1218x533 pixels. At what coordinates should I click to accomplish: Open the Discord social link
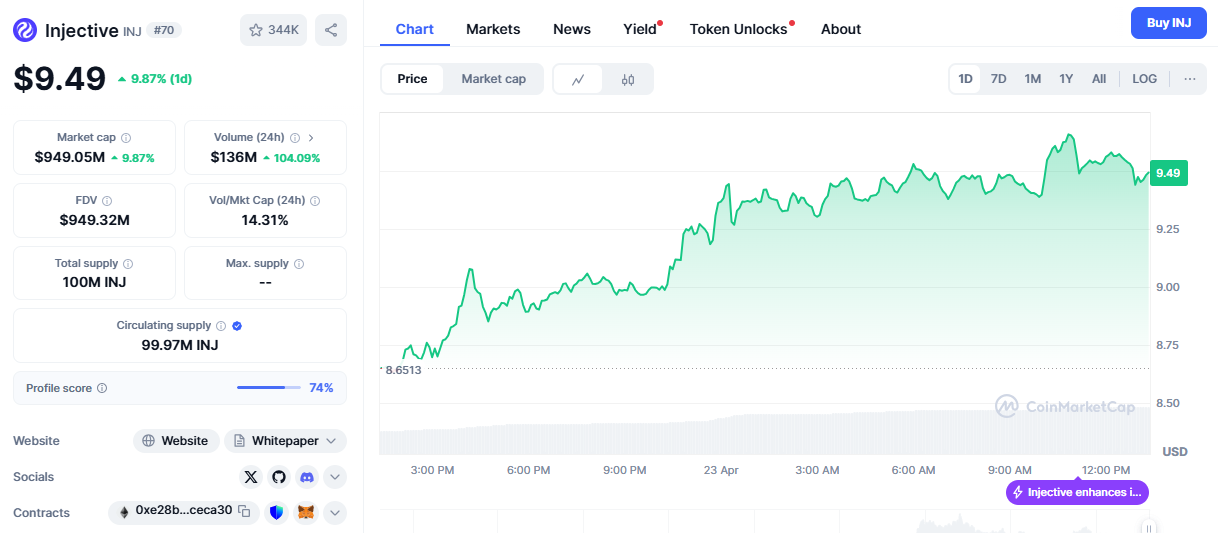306,477
